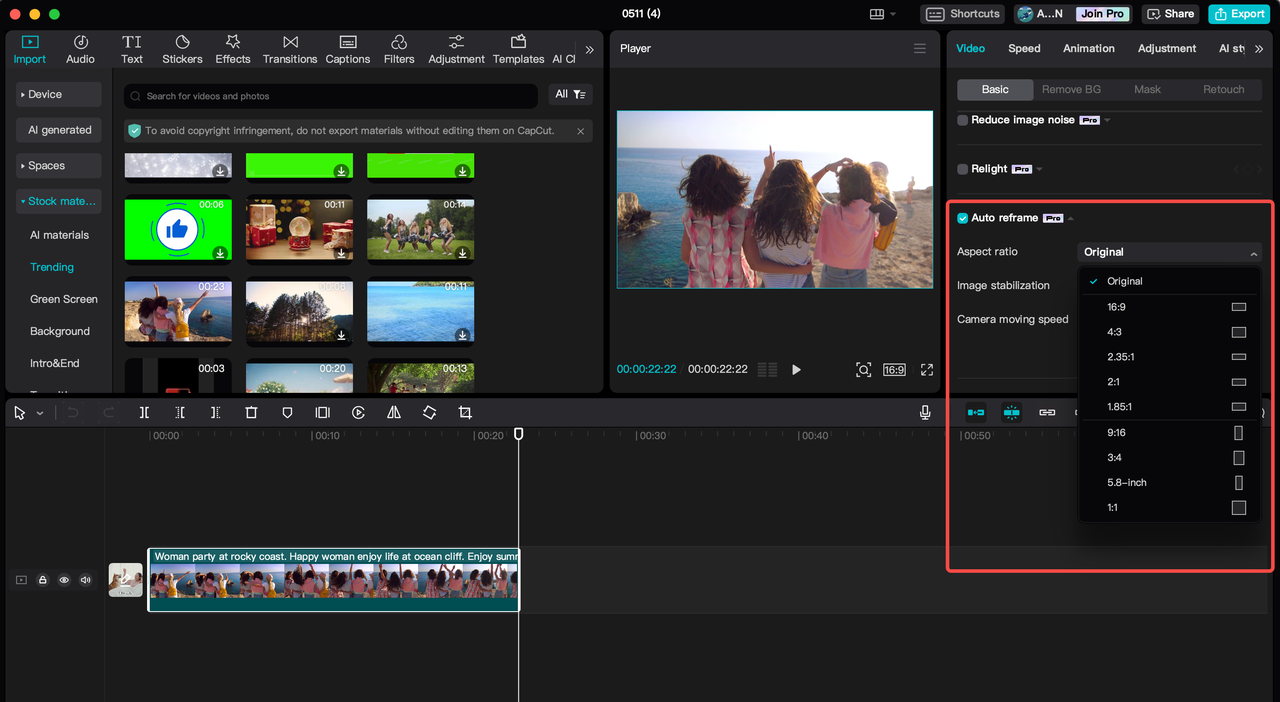Delete the selected clip
The width and height of the screenshot is (1280, 702).
(x=251, y=412)
